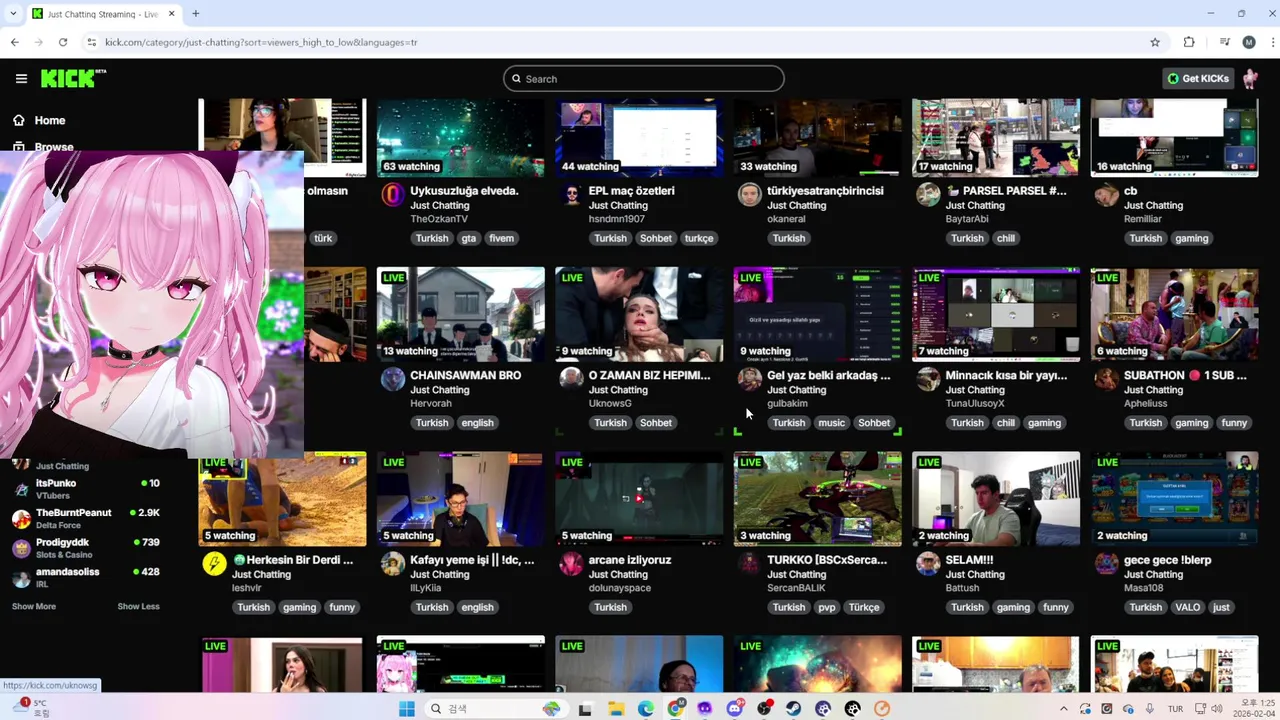Open a new browser tab
Image resolution: width=1280 pixels, height=720 pixels.
(196, 14)
